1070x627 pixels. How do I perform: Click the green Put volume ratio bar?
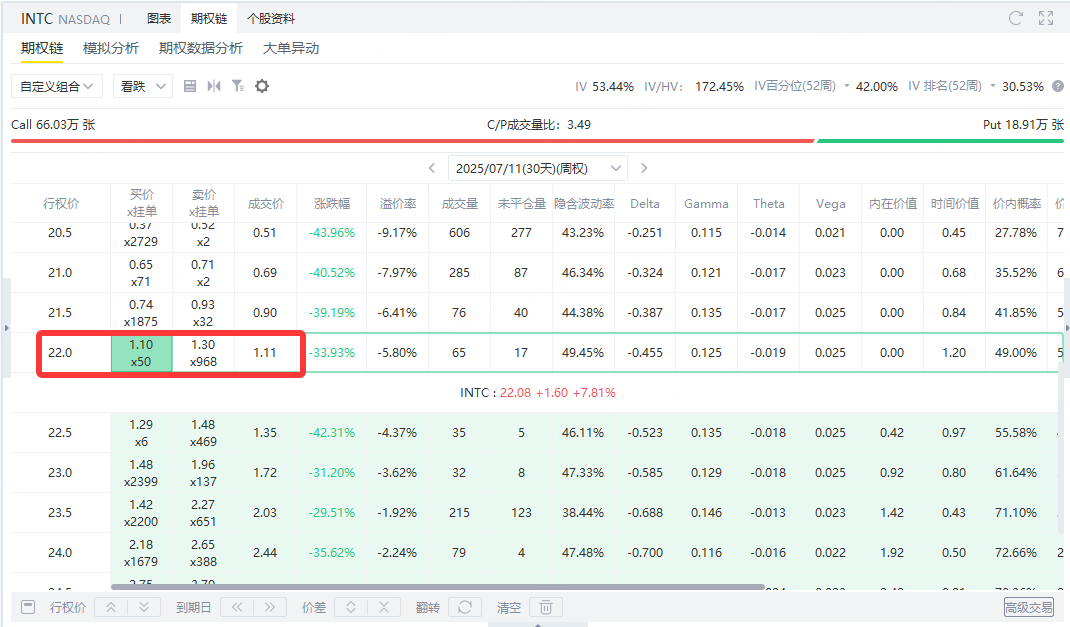point(940,141)
